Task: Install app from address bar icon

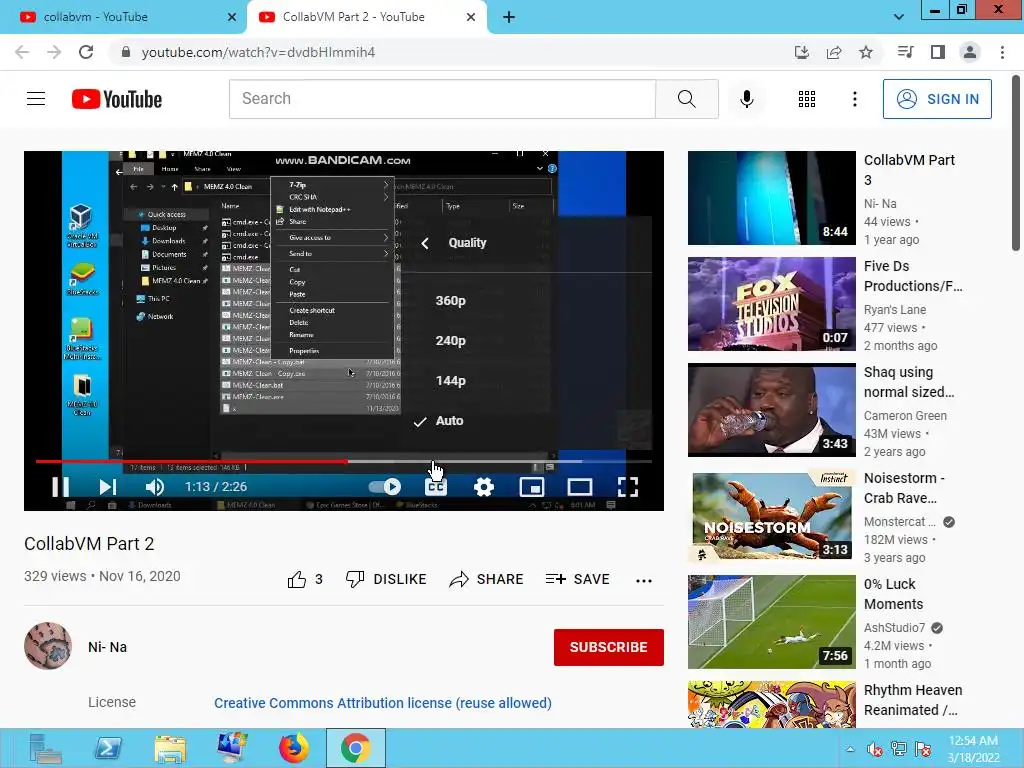Action: coord(802,52)
